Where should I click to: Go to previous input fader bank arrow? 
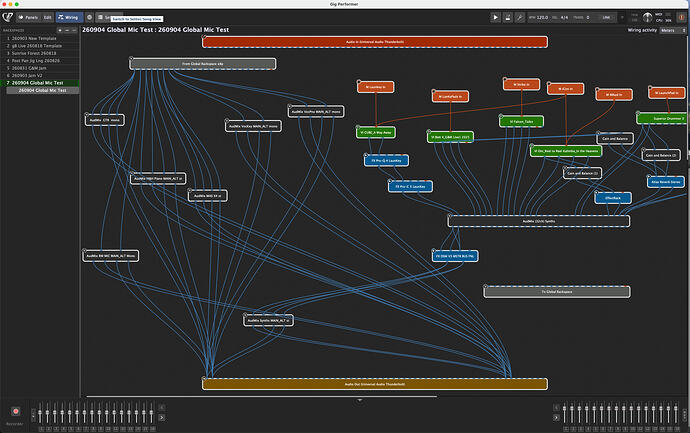coord(161,407)
